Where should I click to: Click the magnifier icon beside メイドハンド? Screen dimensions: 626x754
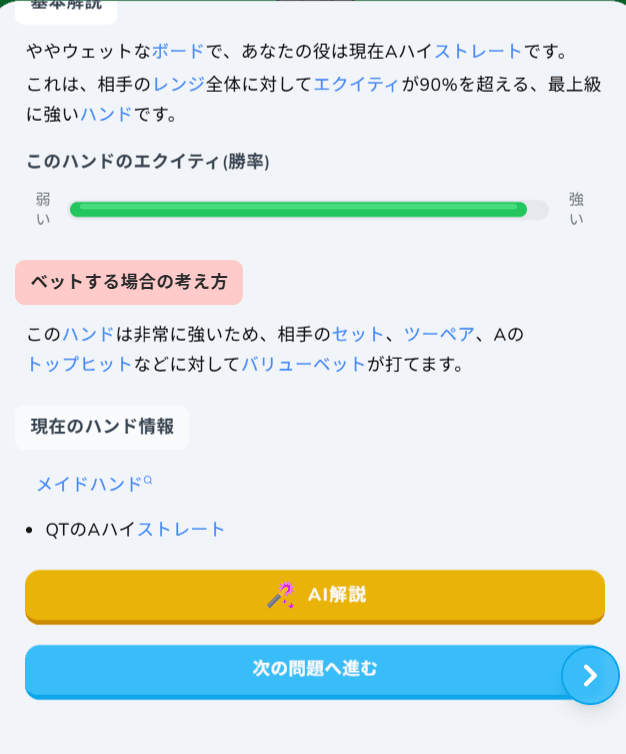(x=148, y=480)
